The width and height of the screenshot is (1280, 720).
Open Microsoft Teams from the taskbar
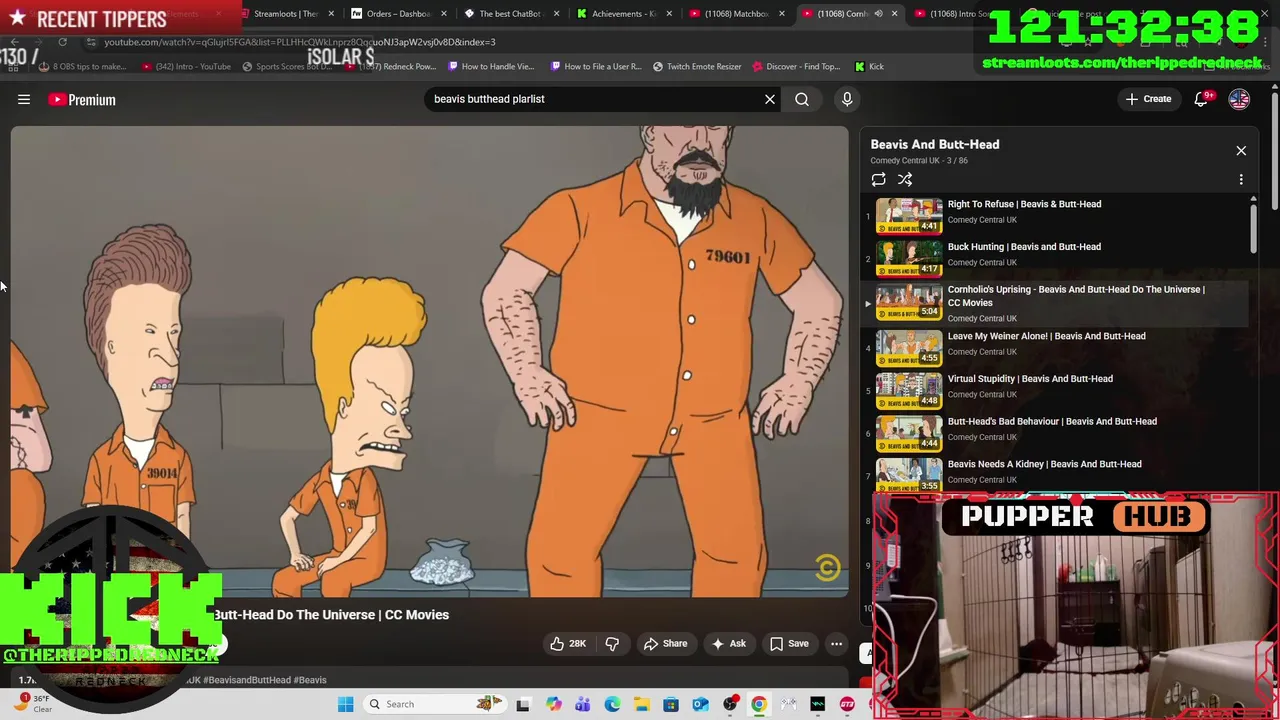coord(583,704)
